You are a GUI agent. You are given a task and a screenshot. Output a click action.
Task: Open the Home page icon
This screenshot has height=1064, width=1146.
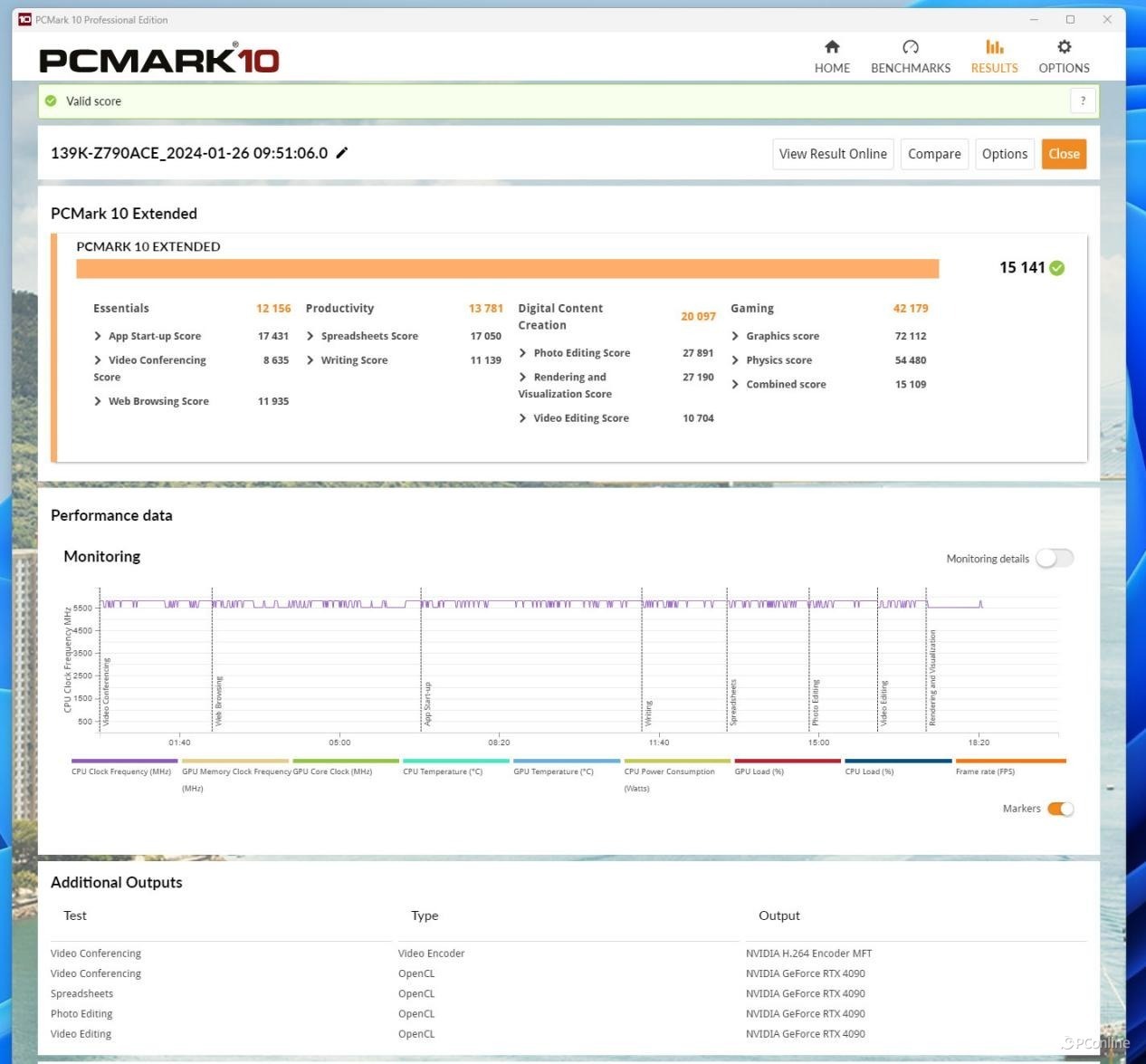coord(832,46)
